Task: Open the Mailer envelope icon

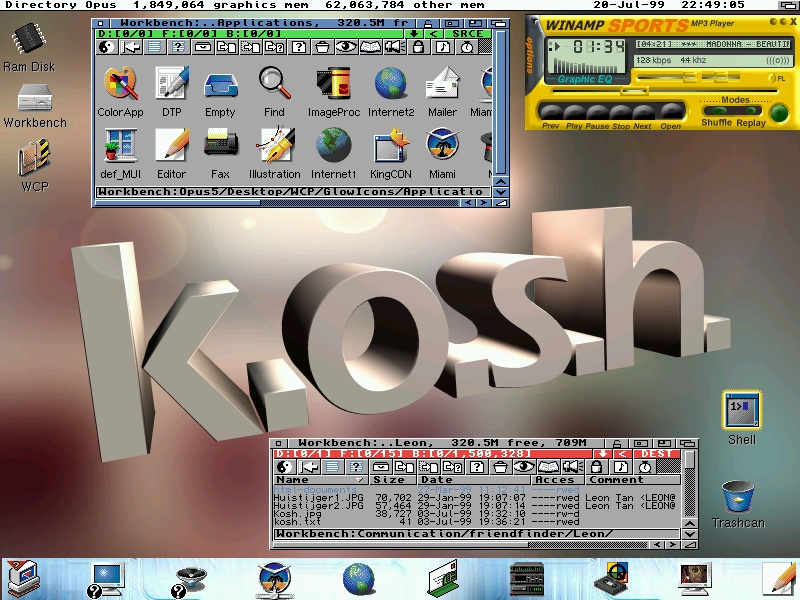Action: click(442, 84)
